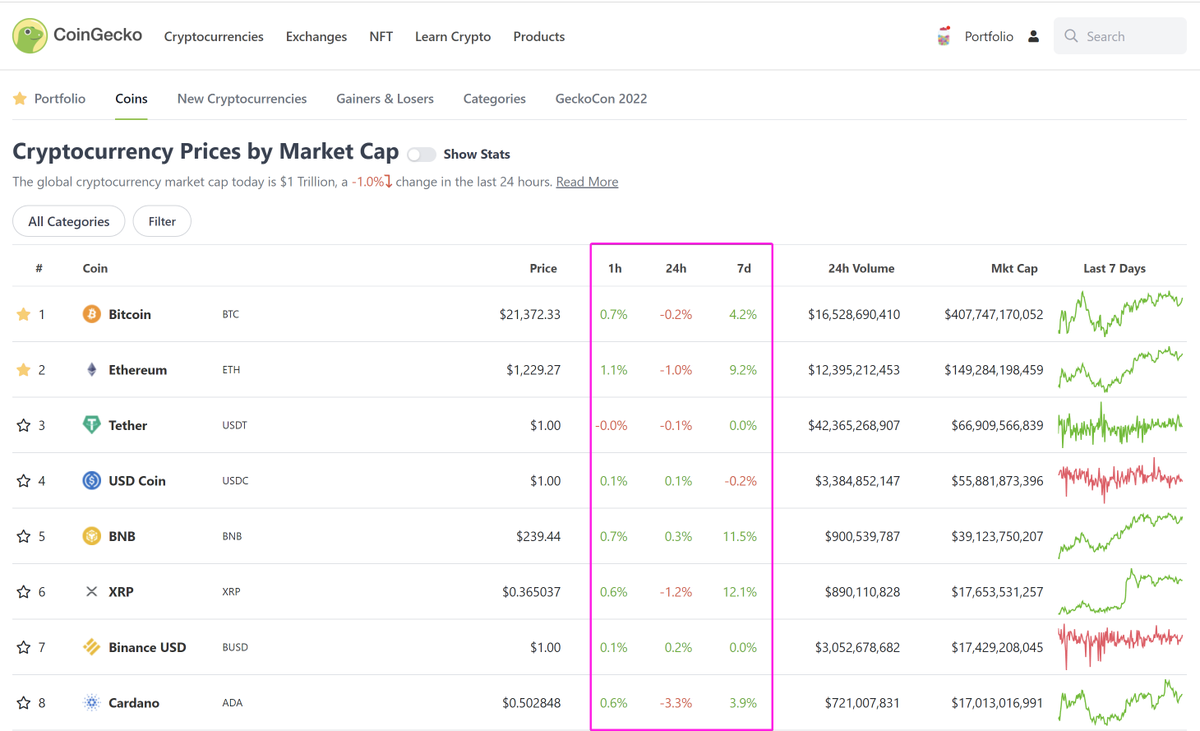The width and height of the screenshot is (1200, 731).
Task: Click Ethereum market cap $149,284,198,459
Action: click(x=994, y=370)
